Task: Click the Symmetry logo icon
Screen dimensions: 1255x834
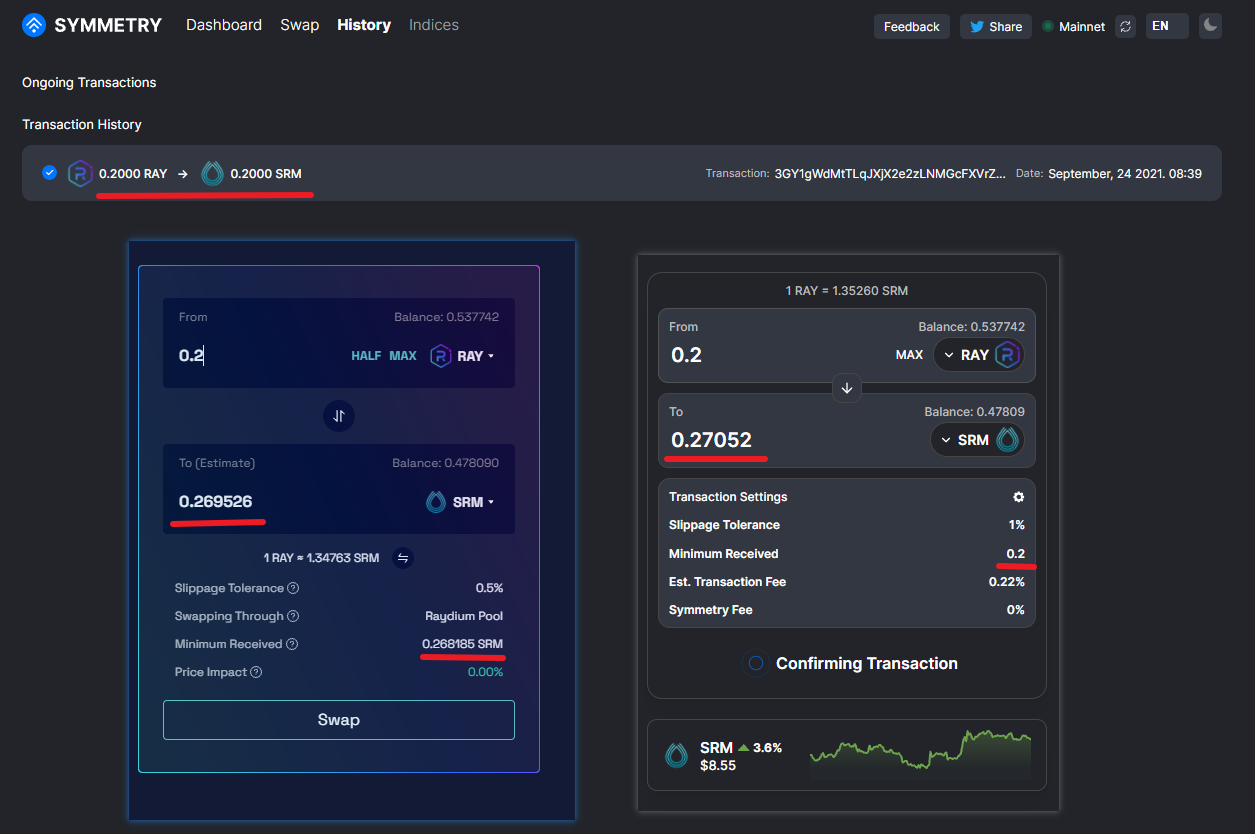Action: coord(34,25)
